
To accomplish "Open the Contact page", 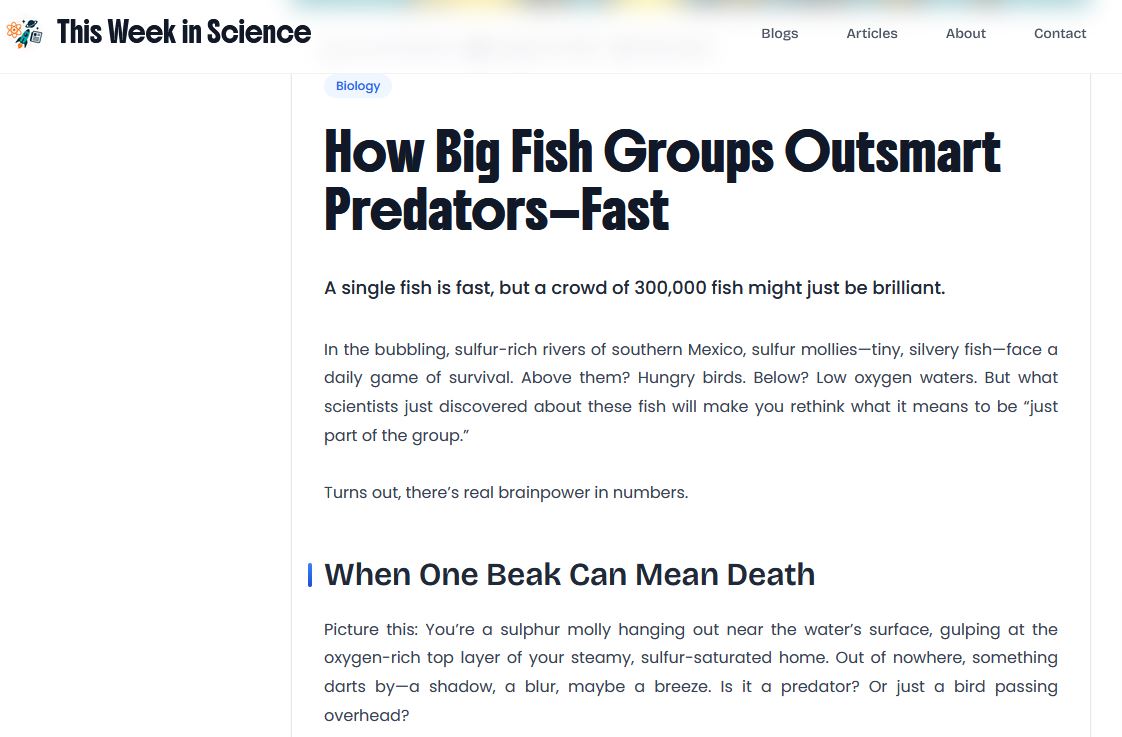I will click(x=1059, y=33).
